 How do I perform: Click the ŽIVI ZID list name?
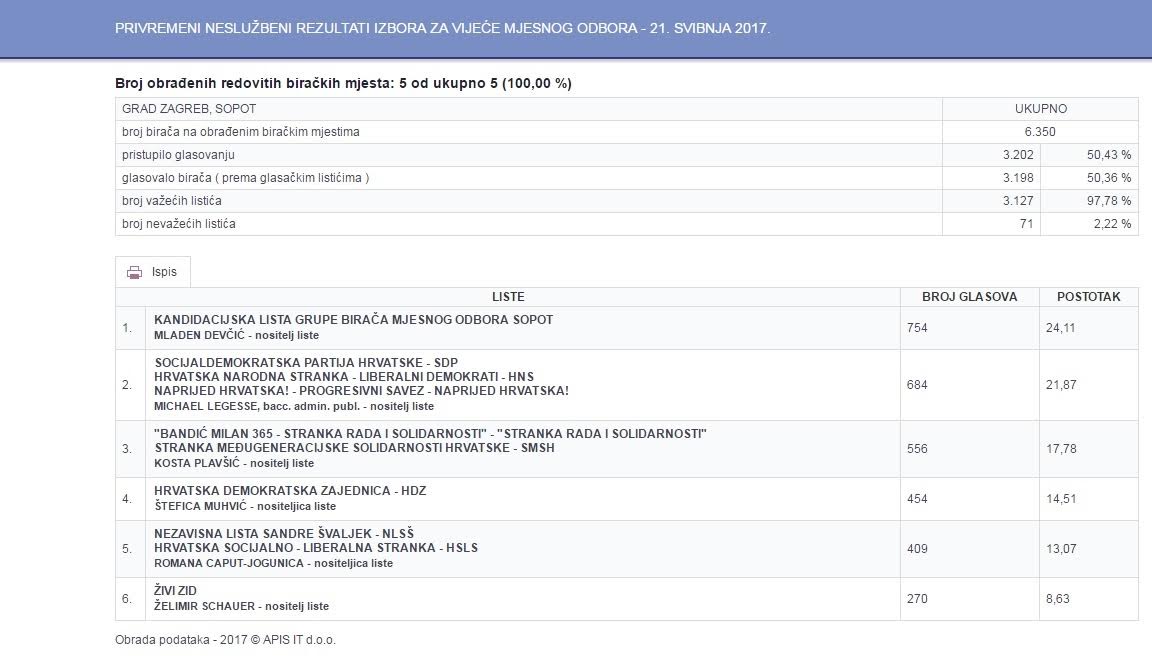click(x=176, y=591)
